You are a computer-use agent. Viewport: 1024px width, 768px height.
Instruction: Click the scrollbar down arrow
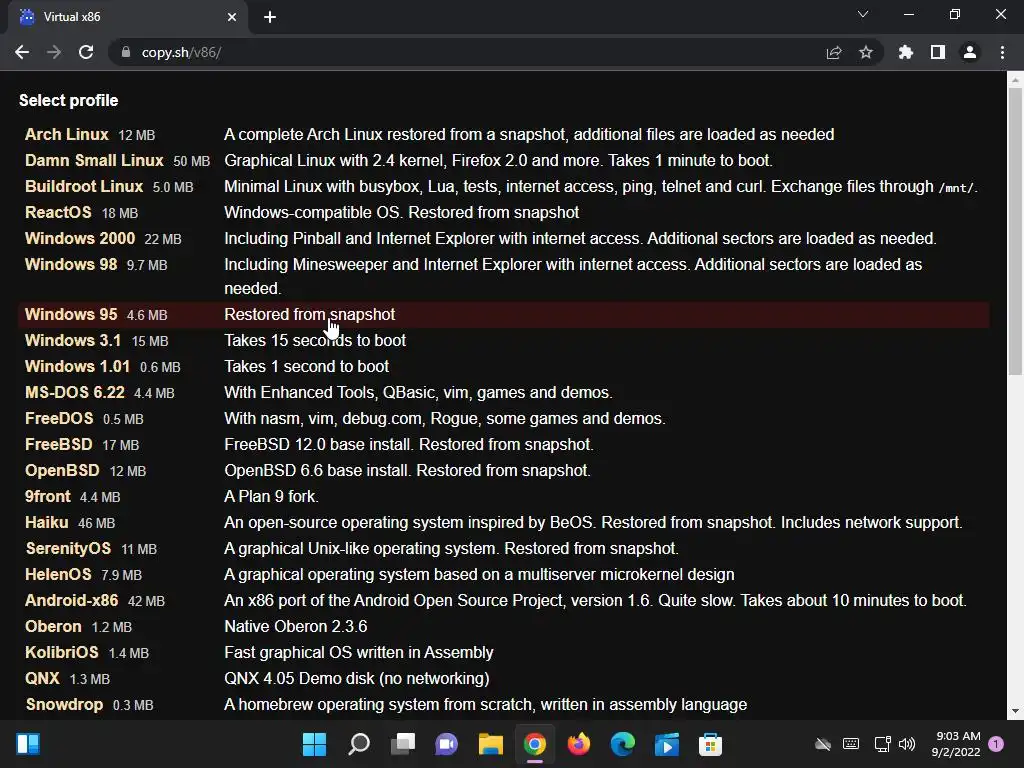(1015, 712)
